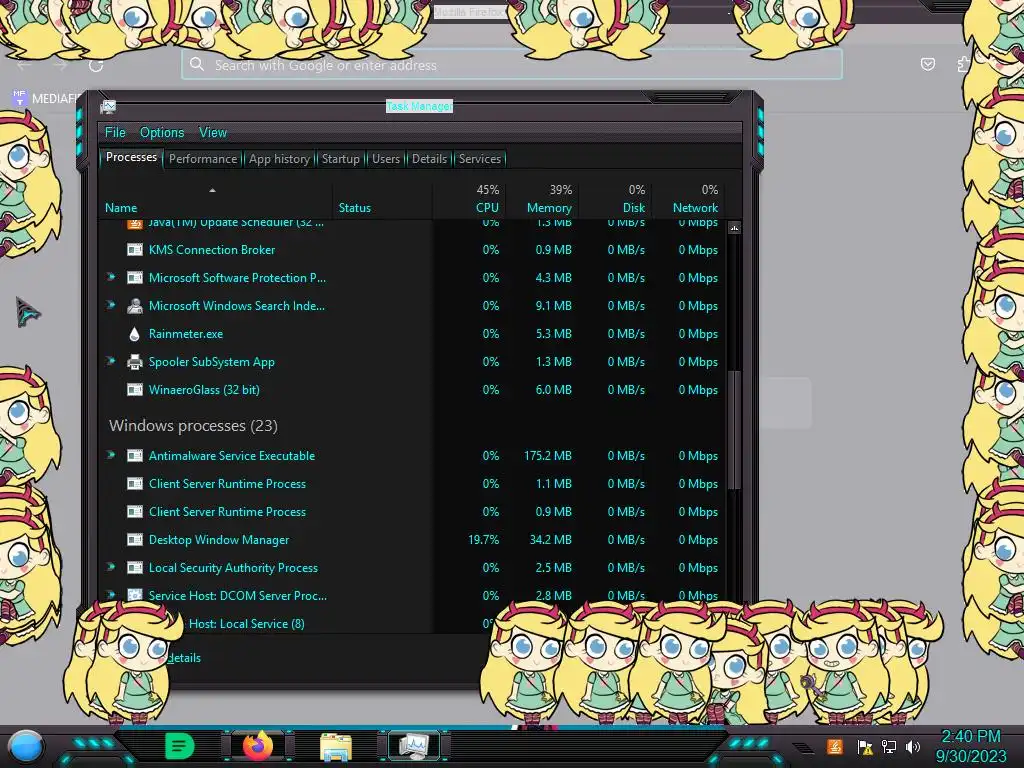This screenshot has height=768, width=1024.
Task: Click the Firefox back arrow
Action: 24,65
